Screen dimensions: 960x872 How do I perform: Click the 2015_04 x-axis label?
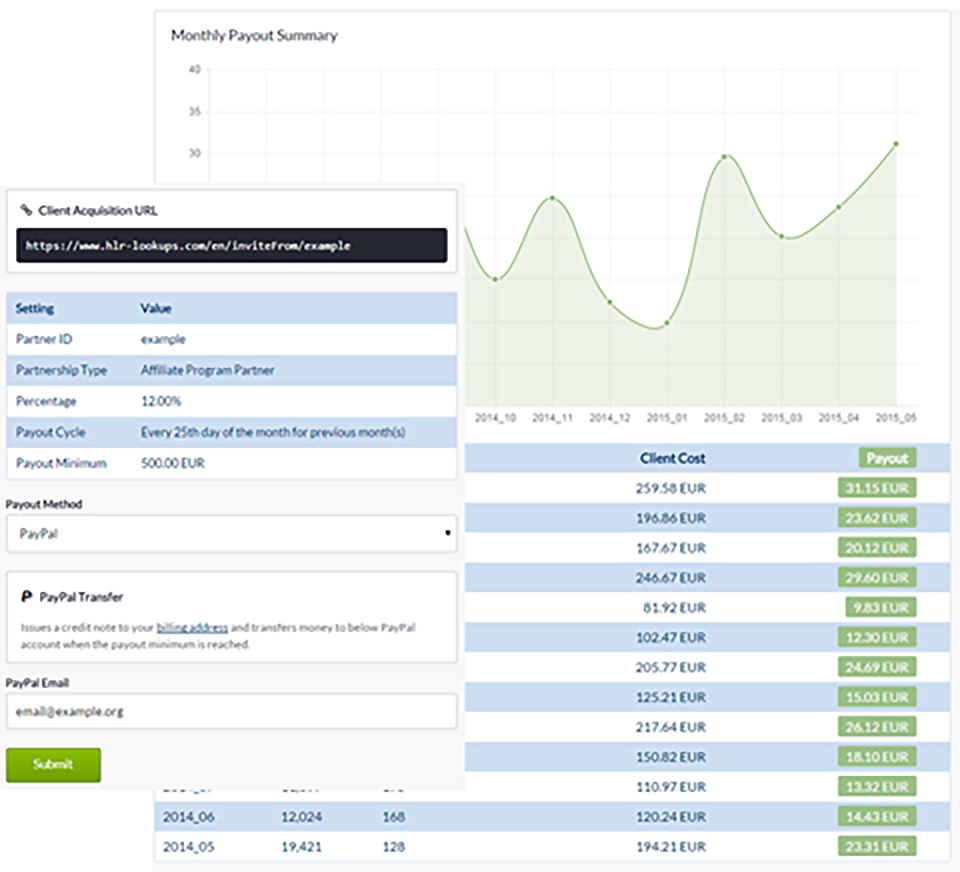point(839,418)
